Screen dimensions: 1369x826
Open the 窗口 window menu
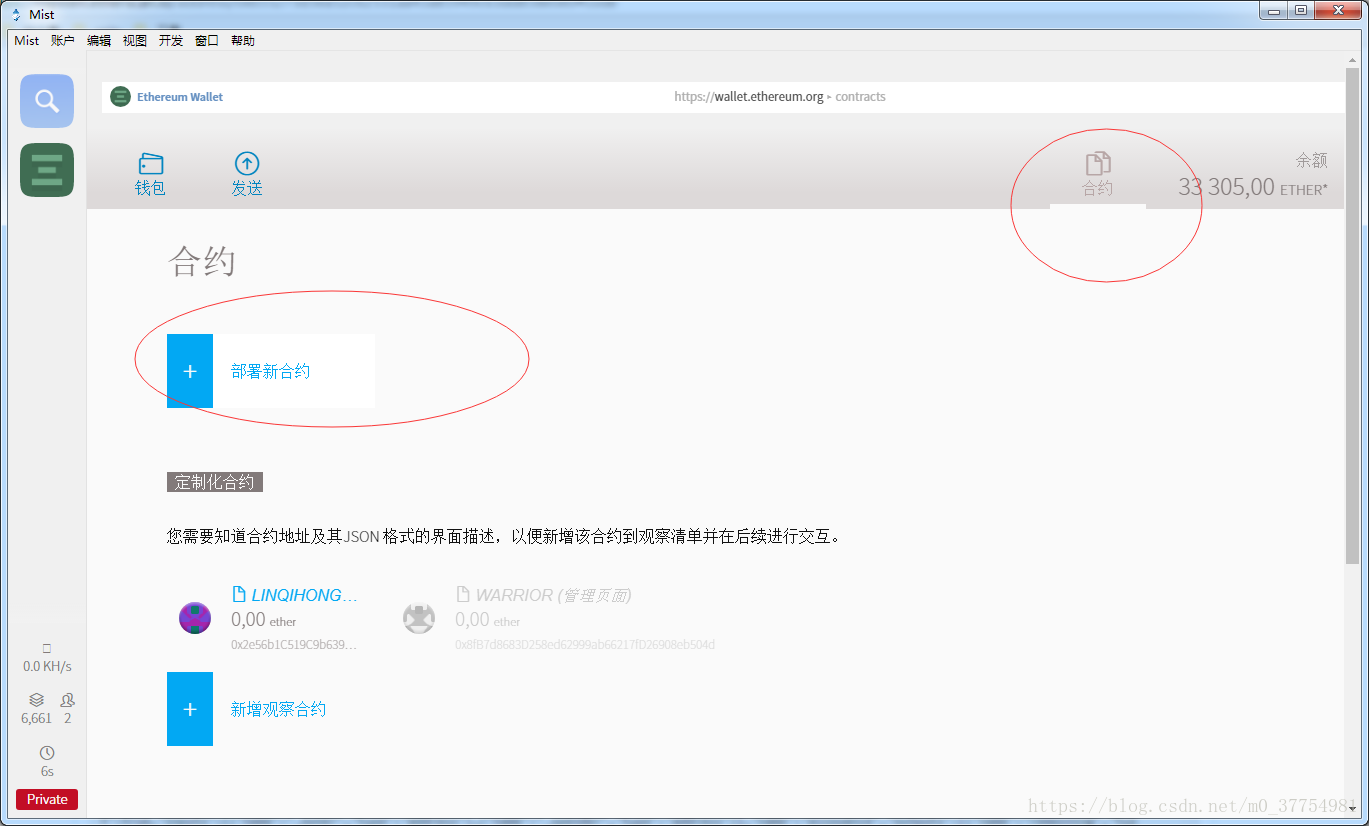point(207,41)
